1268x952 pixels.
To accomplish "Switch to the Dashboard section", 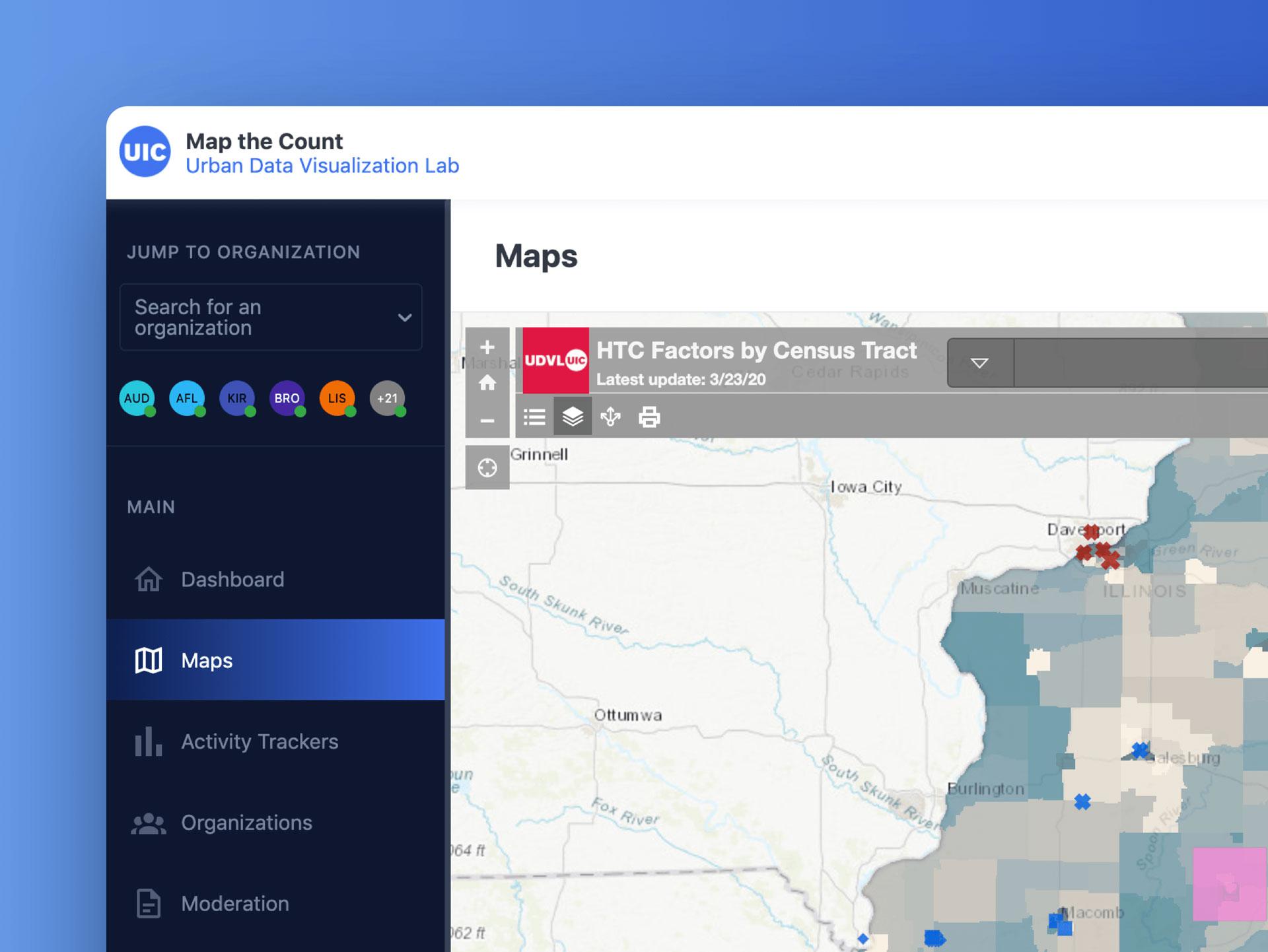I will (232, 579).
